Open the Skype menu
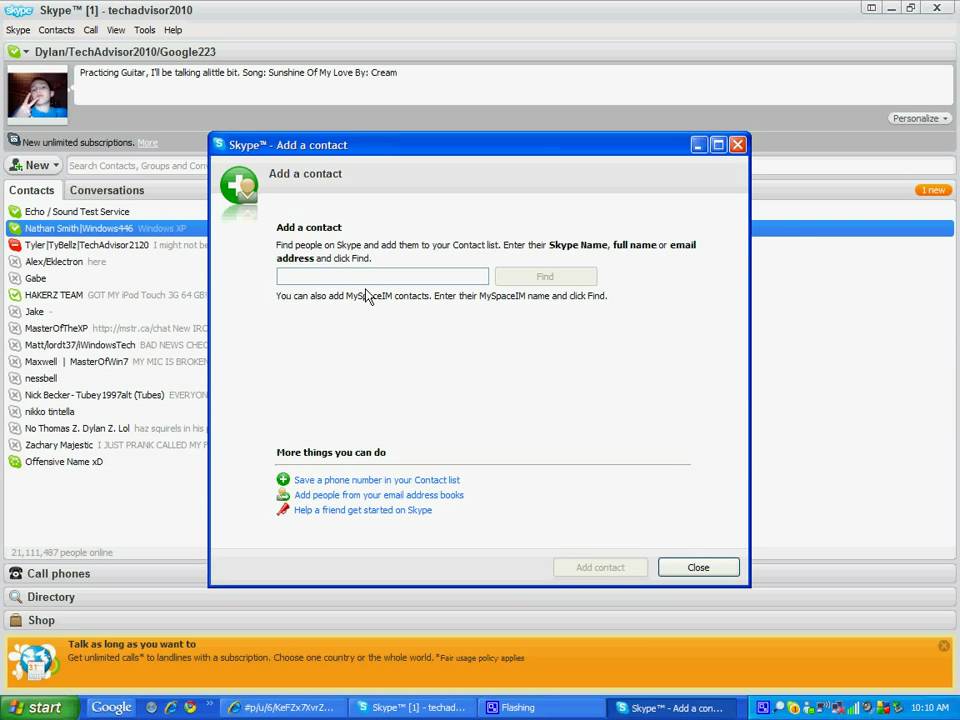This screenshot has height=720, width=960. pos(18,30)
